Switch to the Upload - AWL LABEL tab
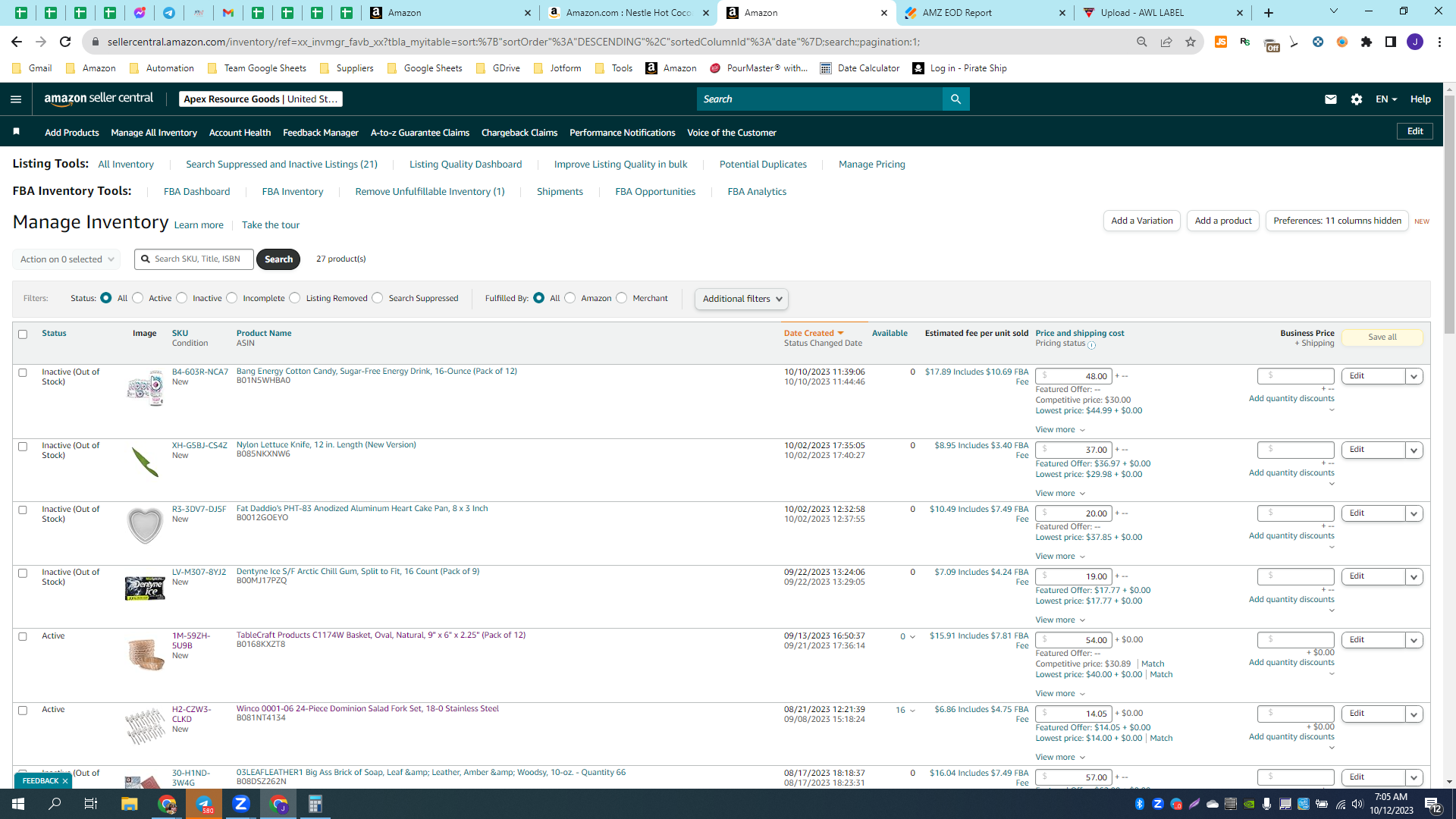Screen dimensions: 1456x819 pos(1163,13)
